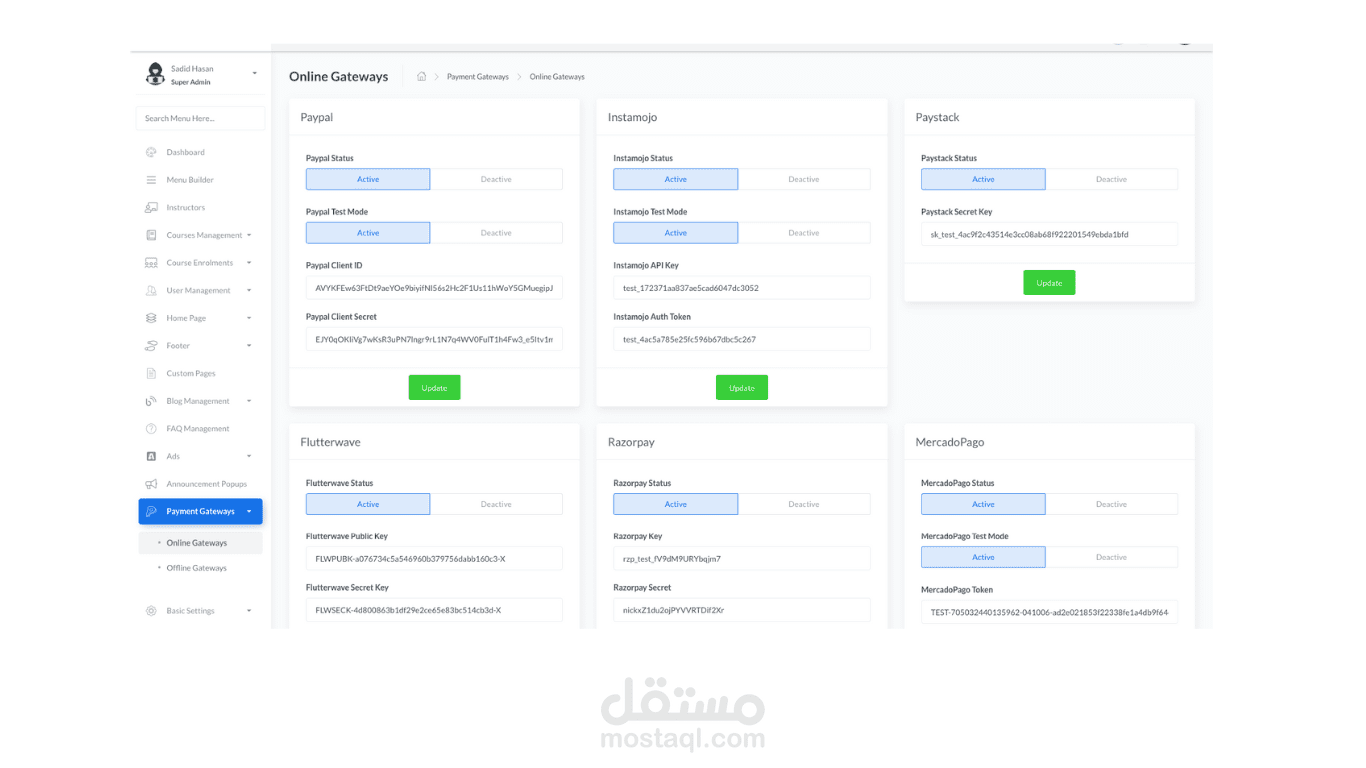The height and width of the screenshot is (768, 1366).
Task: Click the Razorpay Key input field
Action: [x=742, y=559]
